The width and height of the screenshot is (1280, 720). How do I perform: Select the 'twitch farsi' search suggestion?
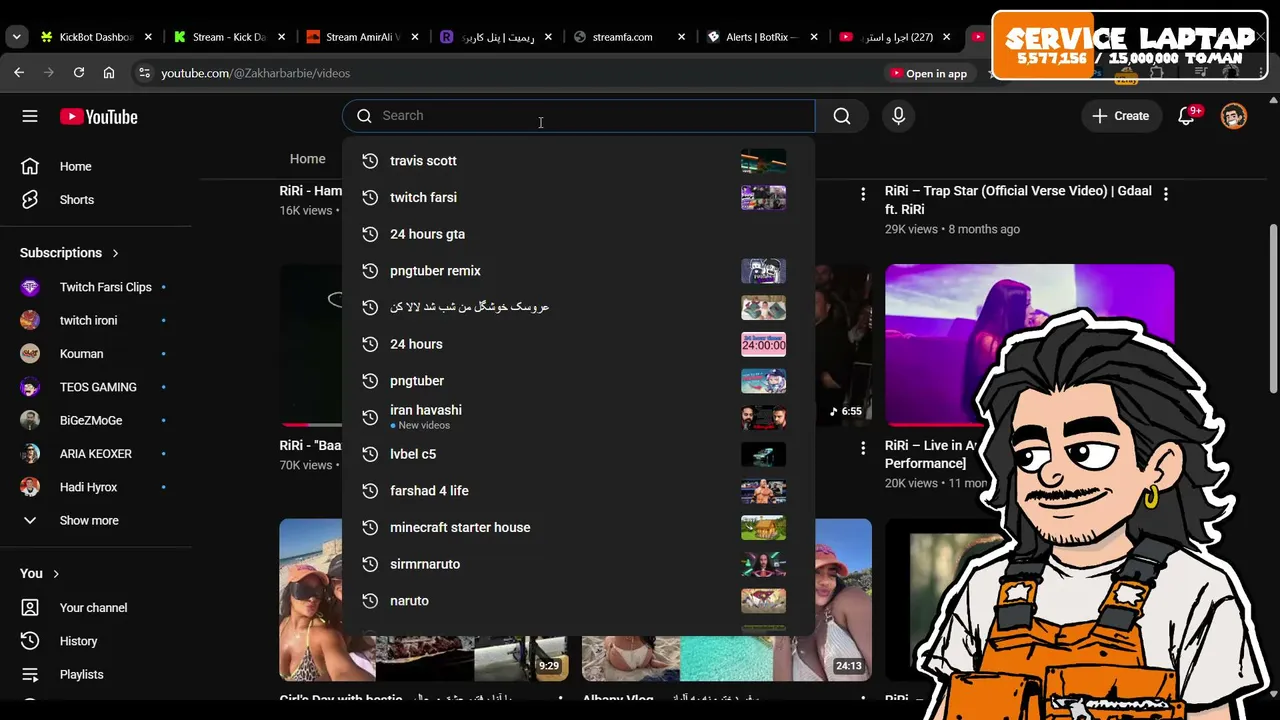click(578, 197)
